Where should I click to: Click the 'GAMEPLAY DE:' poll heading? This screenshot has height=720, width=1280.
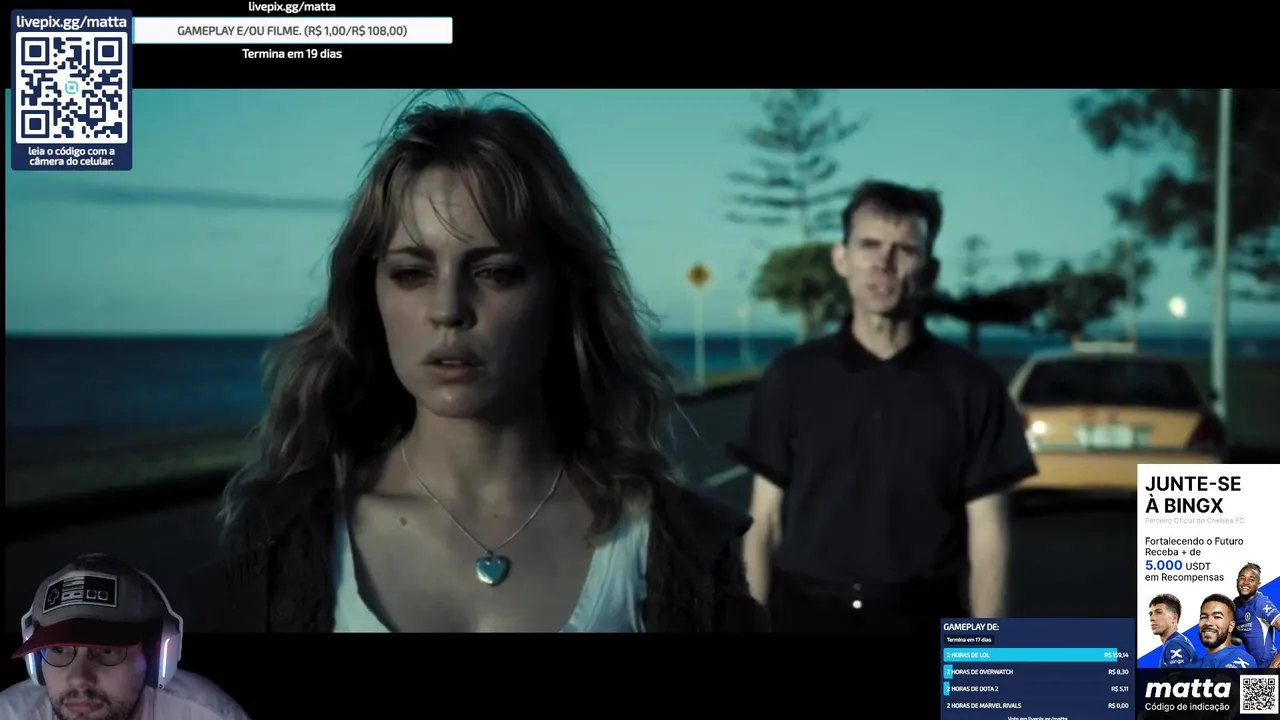tap(971, 627)
